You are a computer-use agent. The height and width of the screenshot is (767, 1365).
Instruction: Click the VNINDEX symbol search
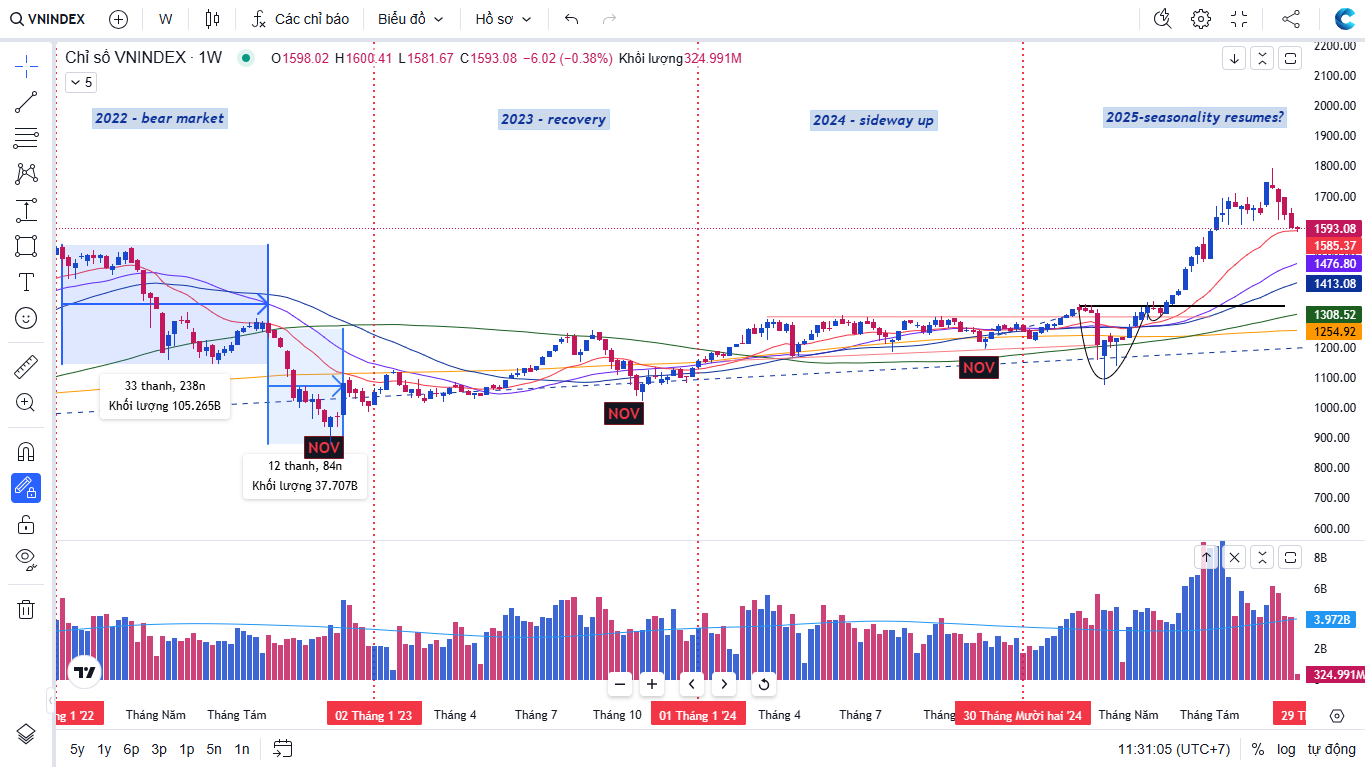48,19
